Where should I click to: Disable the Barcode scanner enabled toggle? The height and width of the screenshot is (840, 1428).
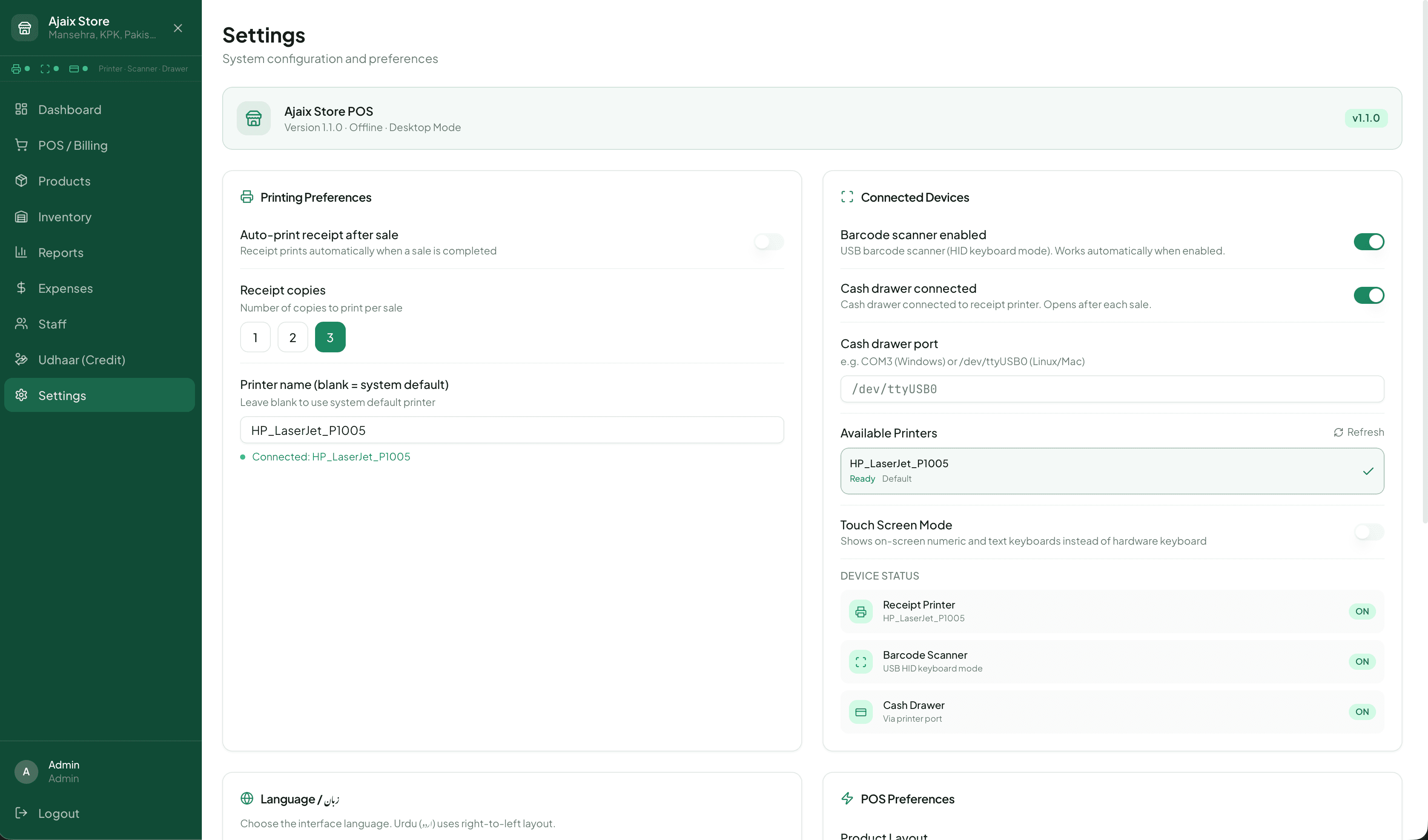point(1368,241)
